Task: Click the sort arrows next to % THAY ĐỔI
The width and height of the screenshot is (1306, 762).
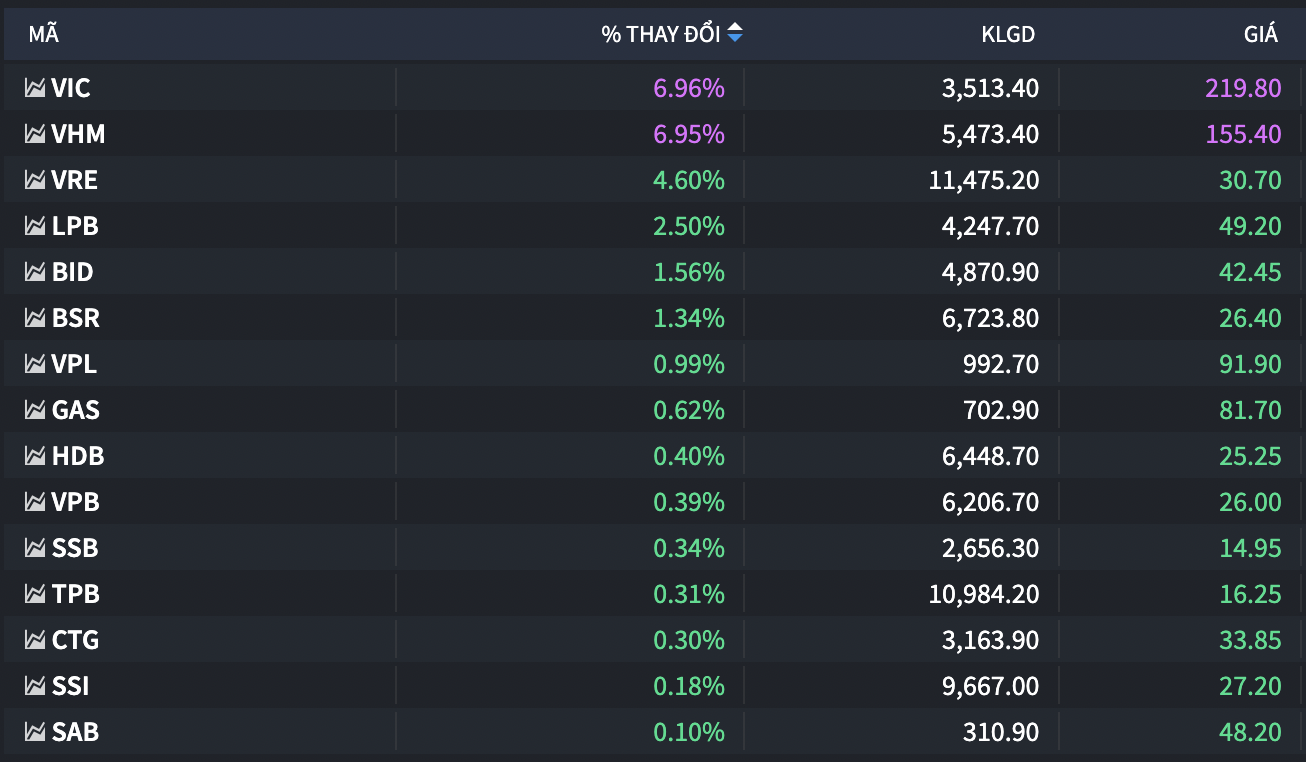Action: pos(735,34)
